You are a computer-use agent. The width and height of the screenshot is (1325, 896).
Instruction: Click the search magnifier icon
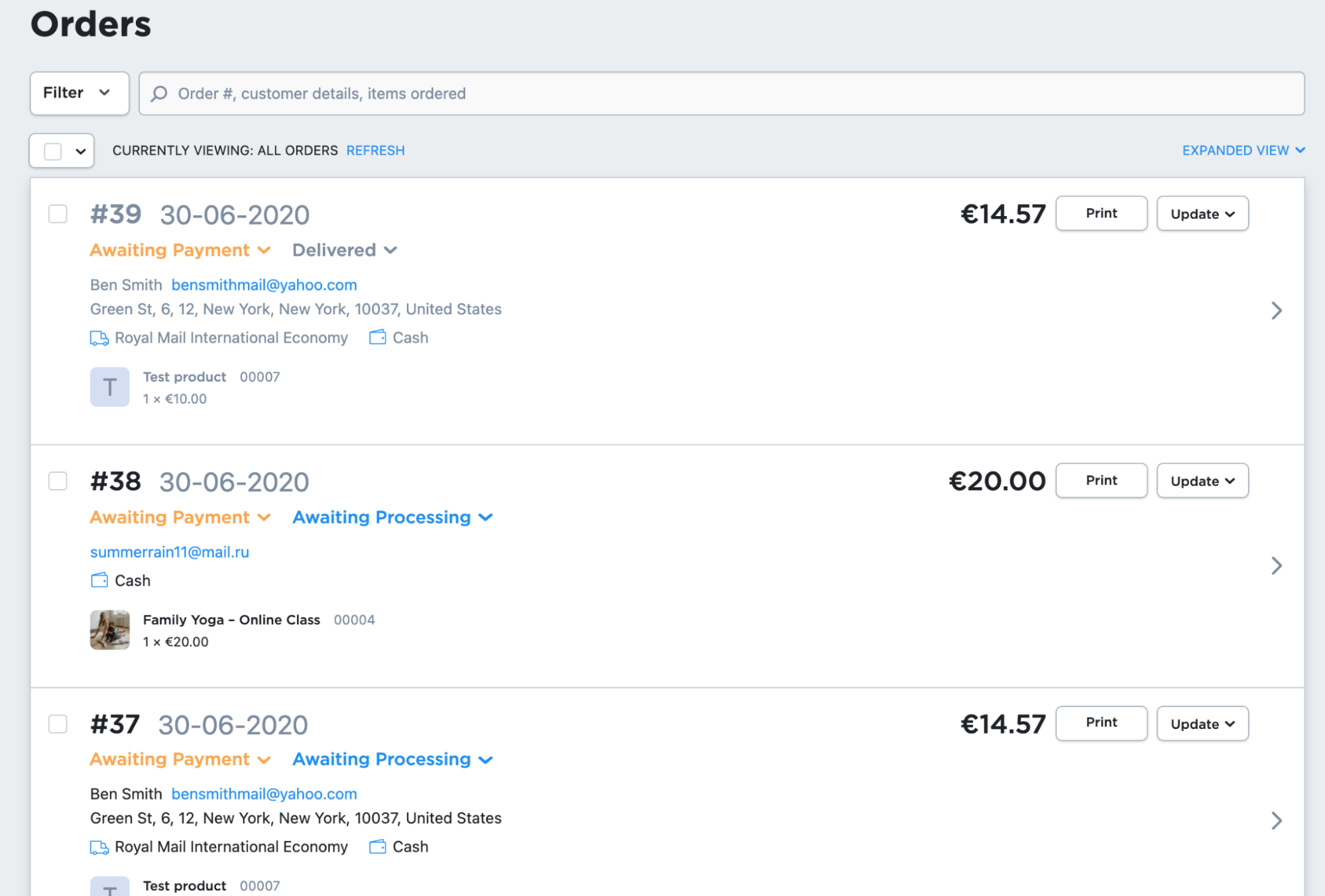pyautogui.click(x=159, y=93)
